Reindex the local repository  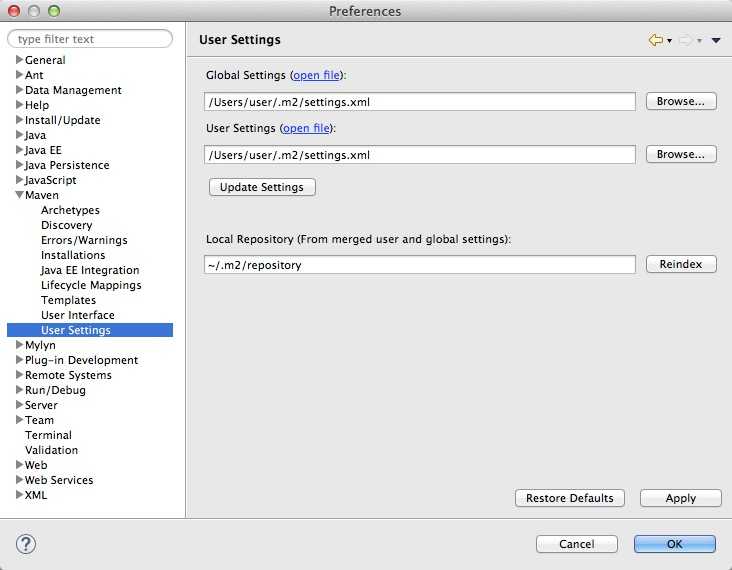681,264
